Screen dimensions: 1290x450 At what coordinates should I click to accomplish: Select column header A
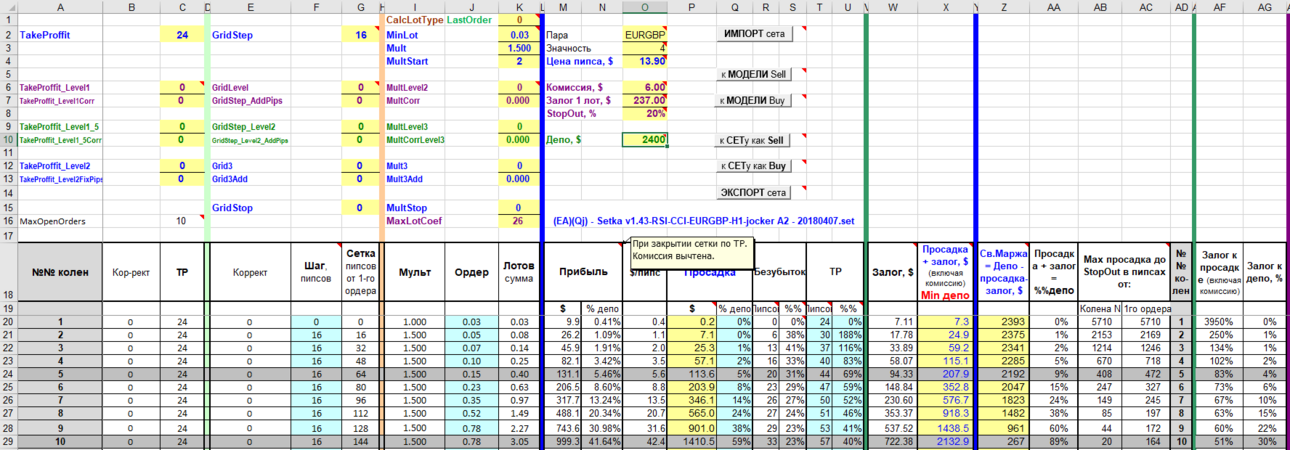click(x=60, y=7)
